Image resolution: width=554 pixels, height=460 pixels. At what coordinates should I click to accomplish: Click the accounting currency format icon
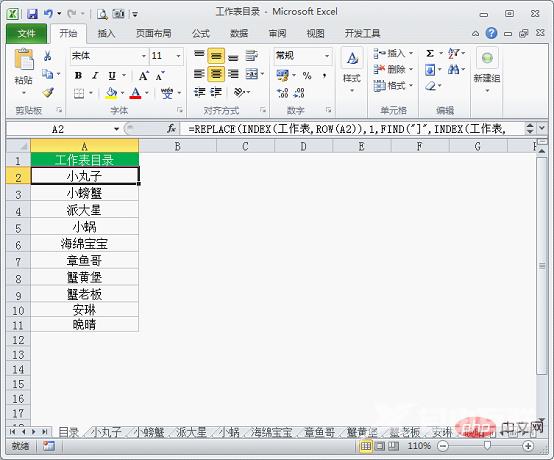[283, 75]
